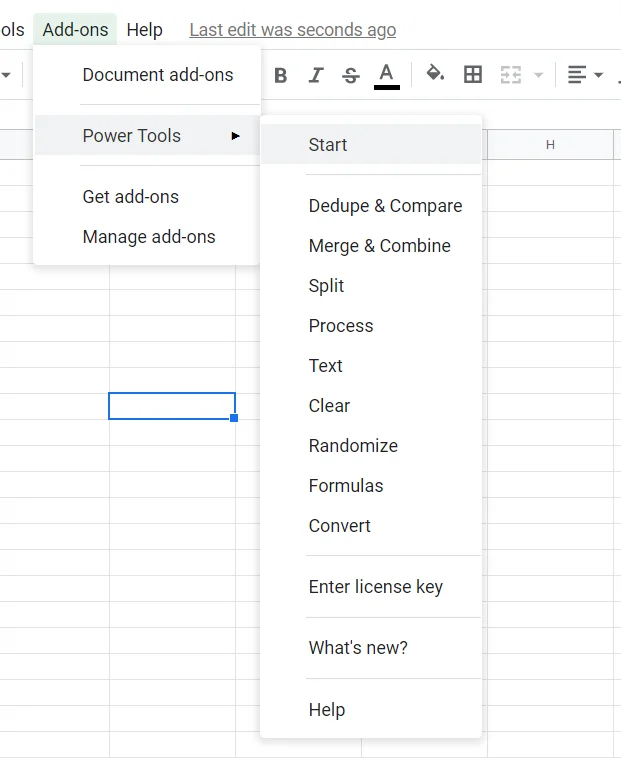Open Manage add-ons
The width and height of the screenshot is (621, 758).
tap(149, 237)
